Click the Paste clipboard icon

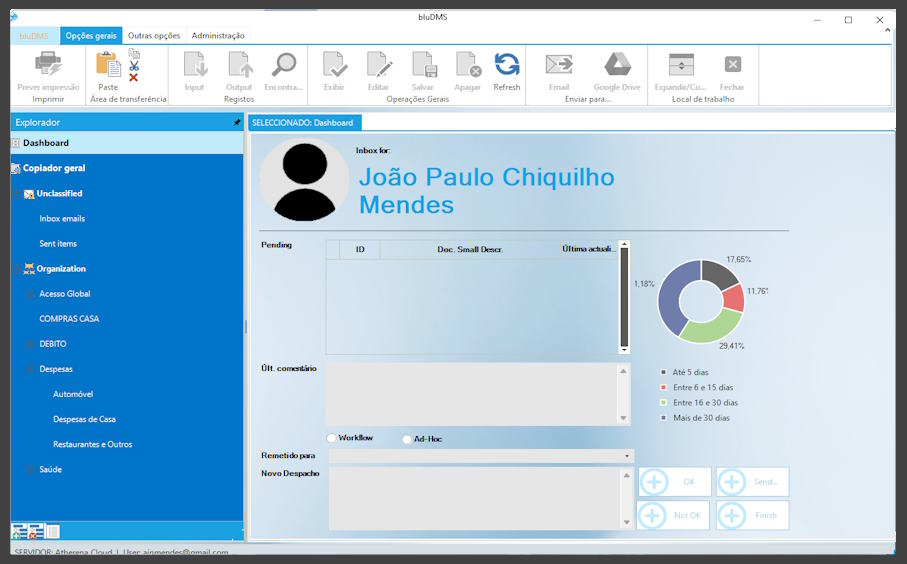108,66
